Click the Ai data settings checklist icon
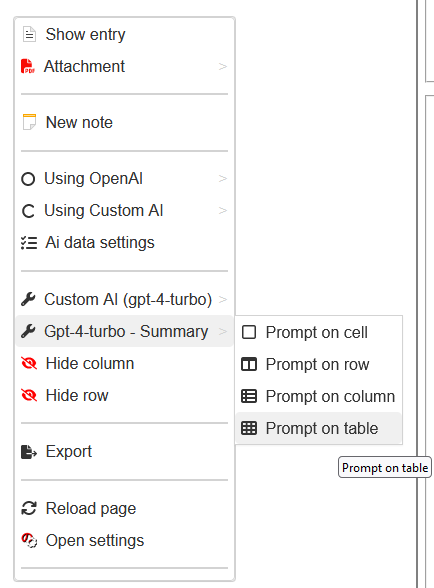Viewport: 434px width, 588px height. (x=29, y=243)
